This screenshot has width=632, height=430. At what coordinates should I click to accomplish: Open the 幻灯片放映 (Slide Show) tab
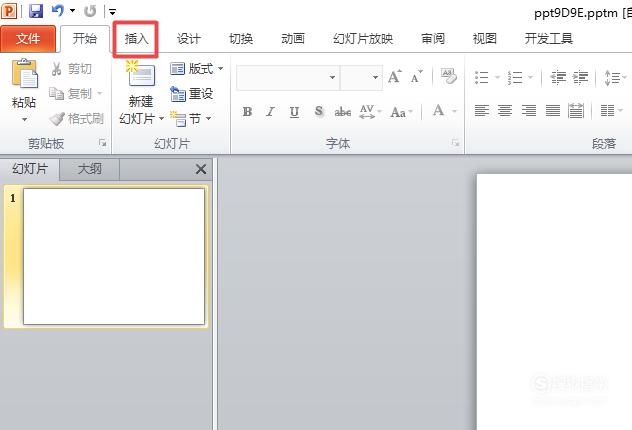[x=363, y=39]
